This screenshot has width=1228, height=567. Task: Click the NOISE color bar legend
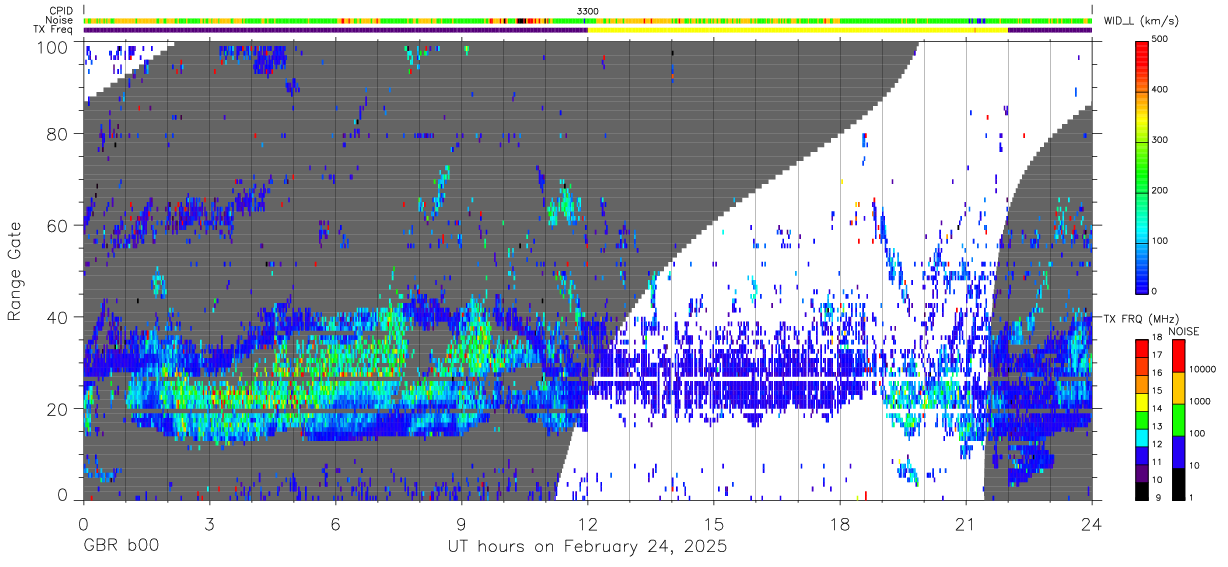click(x=1178, y=419)
